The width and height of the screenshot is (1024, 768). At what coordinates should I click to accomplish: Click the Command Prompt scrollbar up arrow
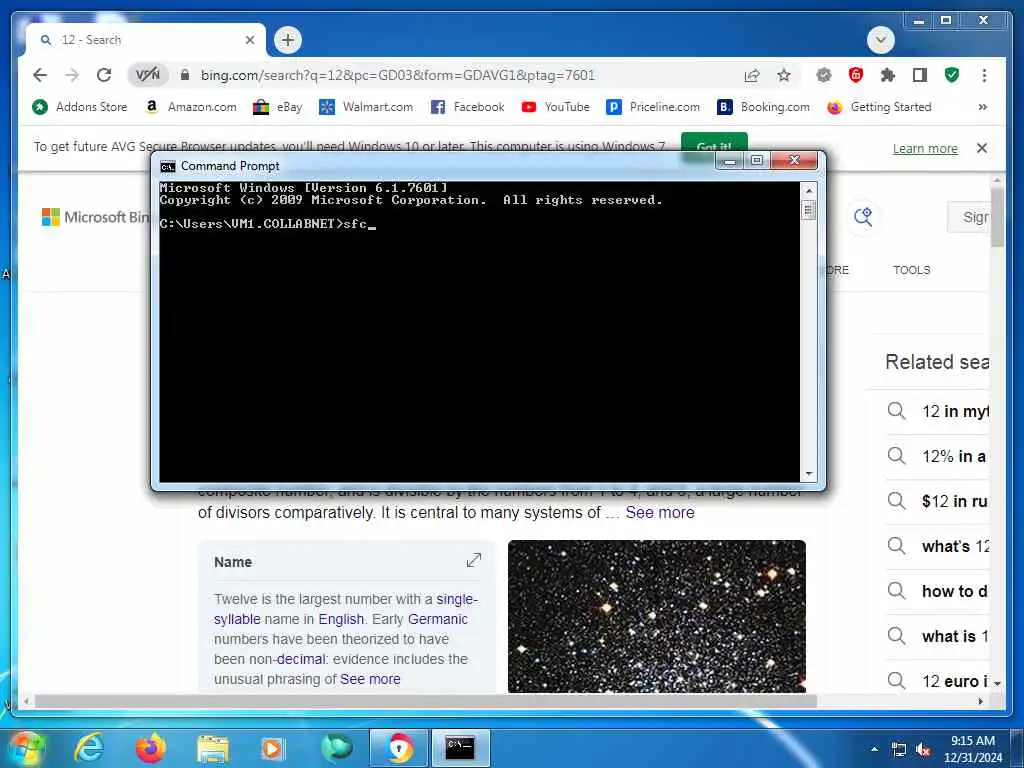[808, 190]
